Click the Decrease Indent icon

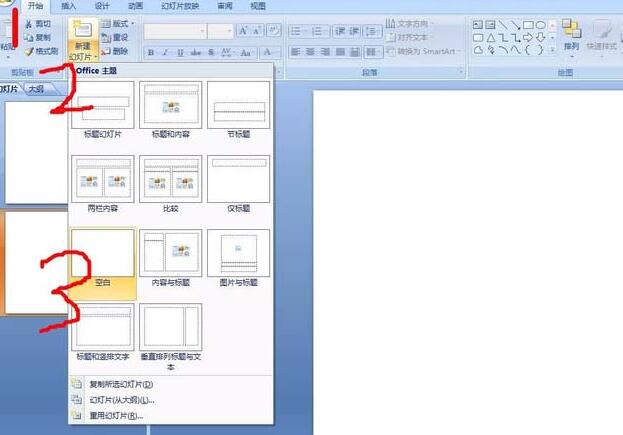(340, 31)
